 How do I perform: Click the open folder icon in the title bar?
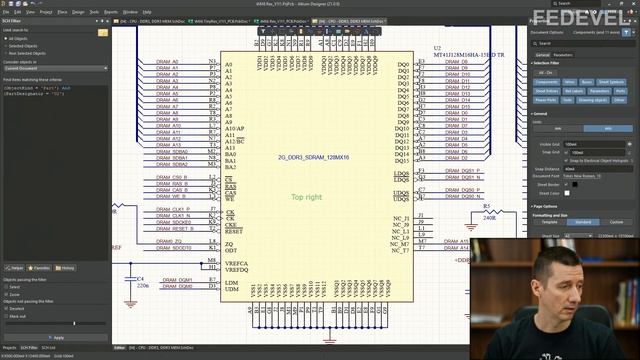(x=25, y=4)
